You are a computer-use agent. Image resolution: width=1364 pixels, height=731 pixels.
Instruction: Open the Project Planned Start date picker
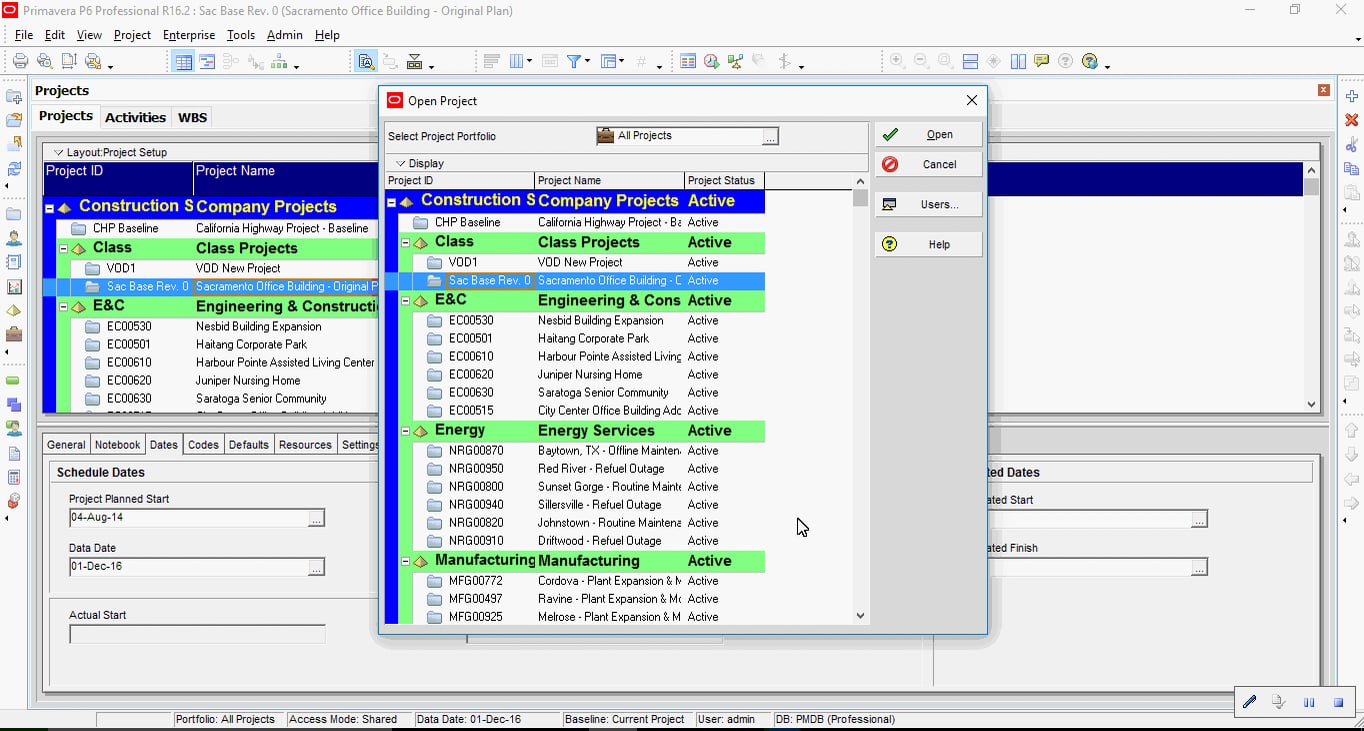point(316,518)
